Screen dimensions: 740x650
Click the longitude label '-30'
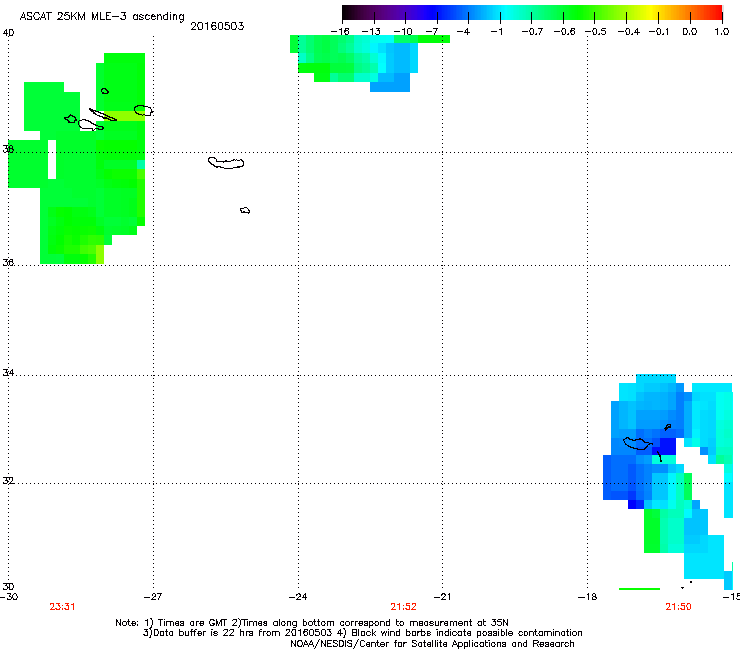click(9, 597)
